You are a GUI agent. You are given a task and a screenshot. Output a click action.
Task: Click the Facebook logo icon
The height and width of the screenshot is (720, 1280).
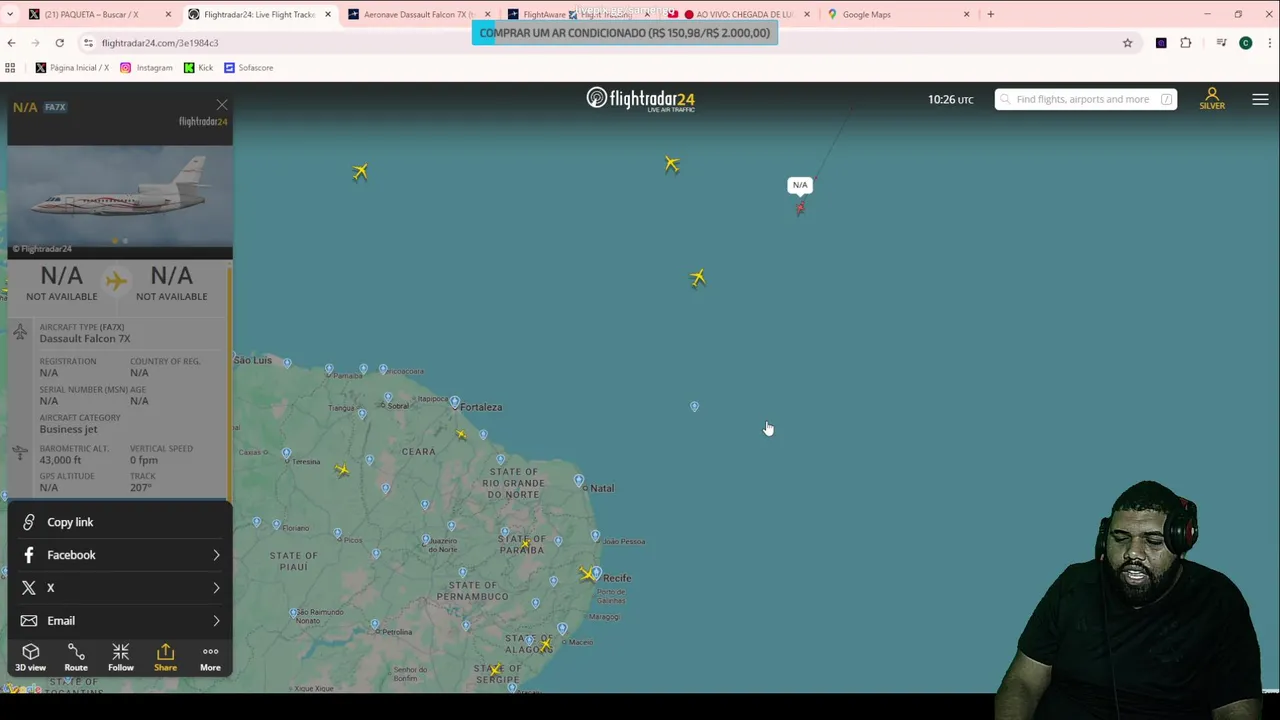[29, 555]
